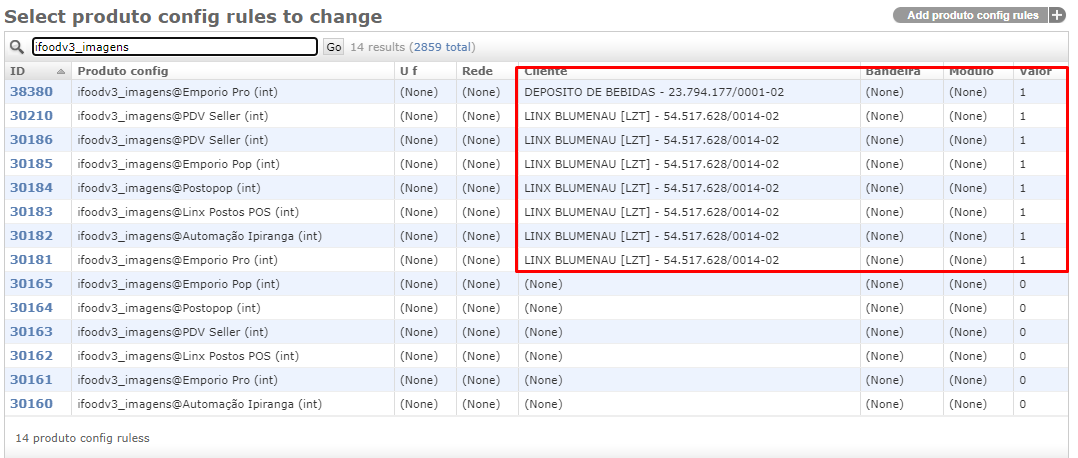1078x458 pixels.
Task: Open rule ID 30181
Action: [x=31, y=260]
